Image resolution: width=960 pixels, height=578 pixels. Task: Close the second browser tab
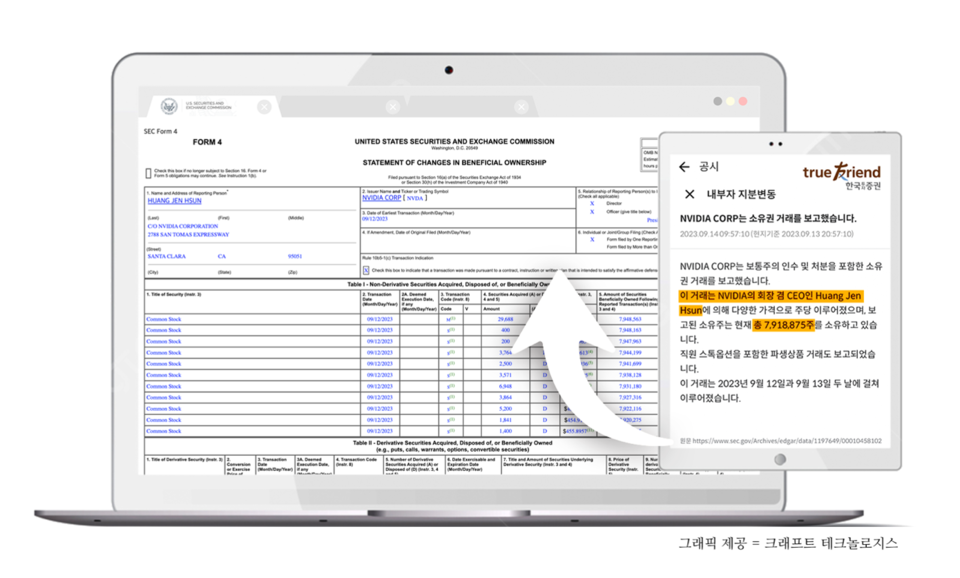pos(393,107)
